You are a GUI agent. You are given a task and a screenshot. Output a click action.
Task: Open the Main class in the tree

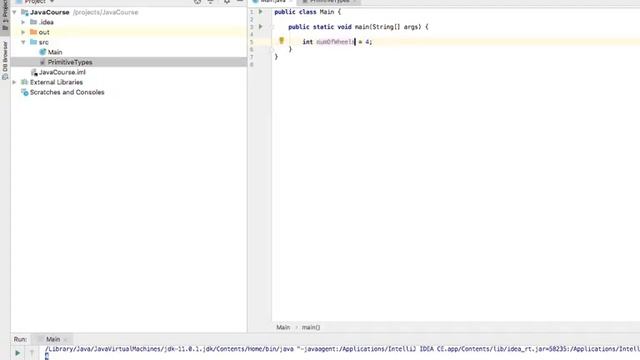55,52
